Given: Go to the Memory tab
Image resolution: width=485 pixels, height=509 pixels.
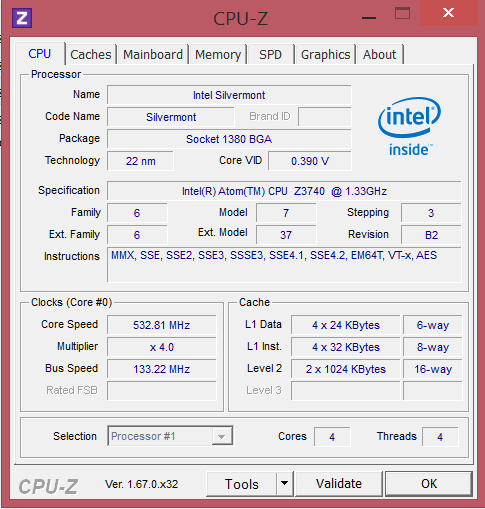Looking at the screenshot, I should tap(218, 54).
